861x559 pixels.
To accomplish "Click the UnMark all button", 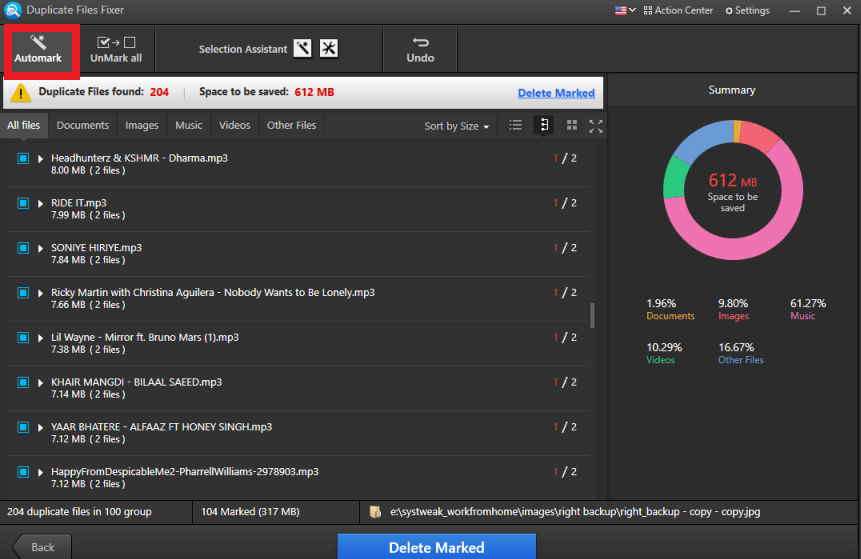I will point(116,48).
